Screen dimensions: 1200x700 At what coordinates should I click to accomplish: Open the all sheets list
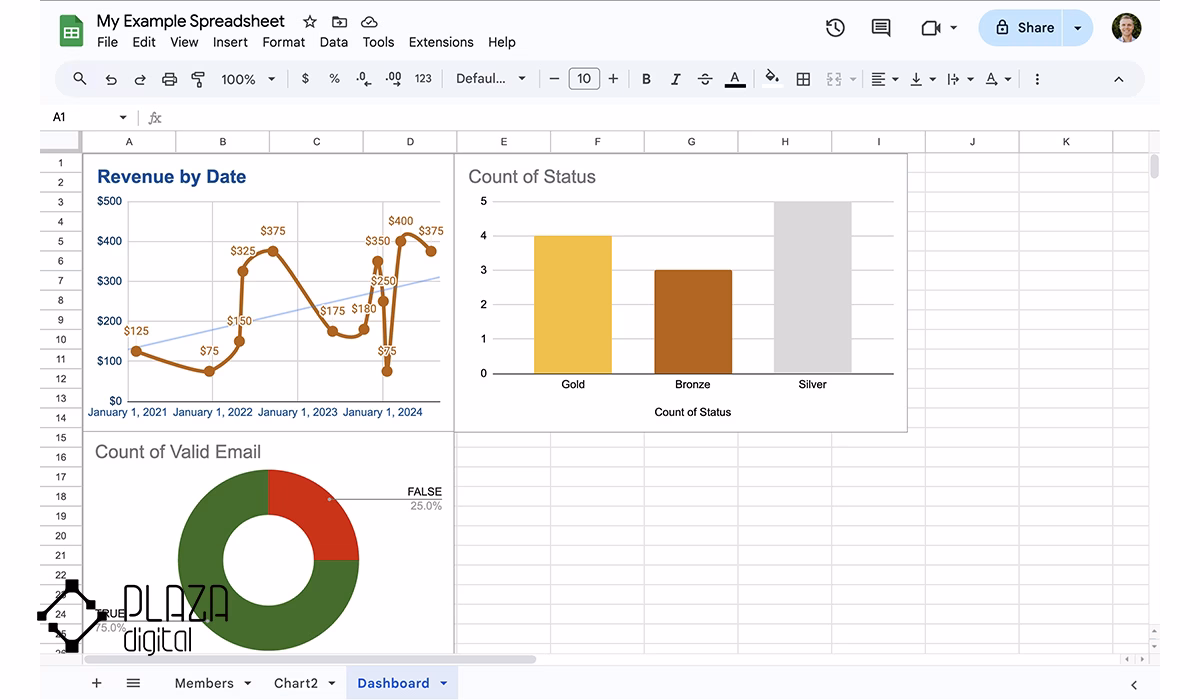133,683
